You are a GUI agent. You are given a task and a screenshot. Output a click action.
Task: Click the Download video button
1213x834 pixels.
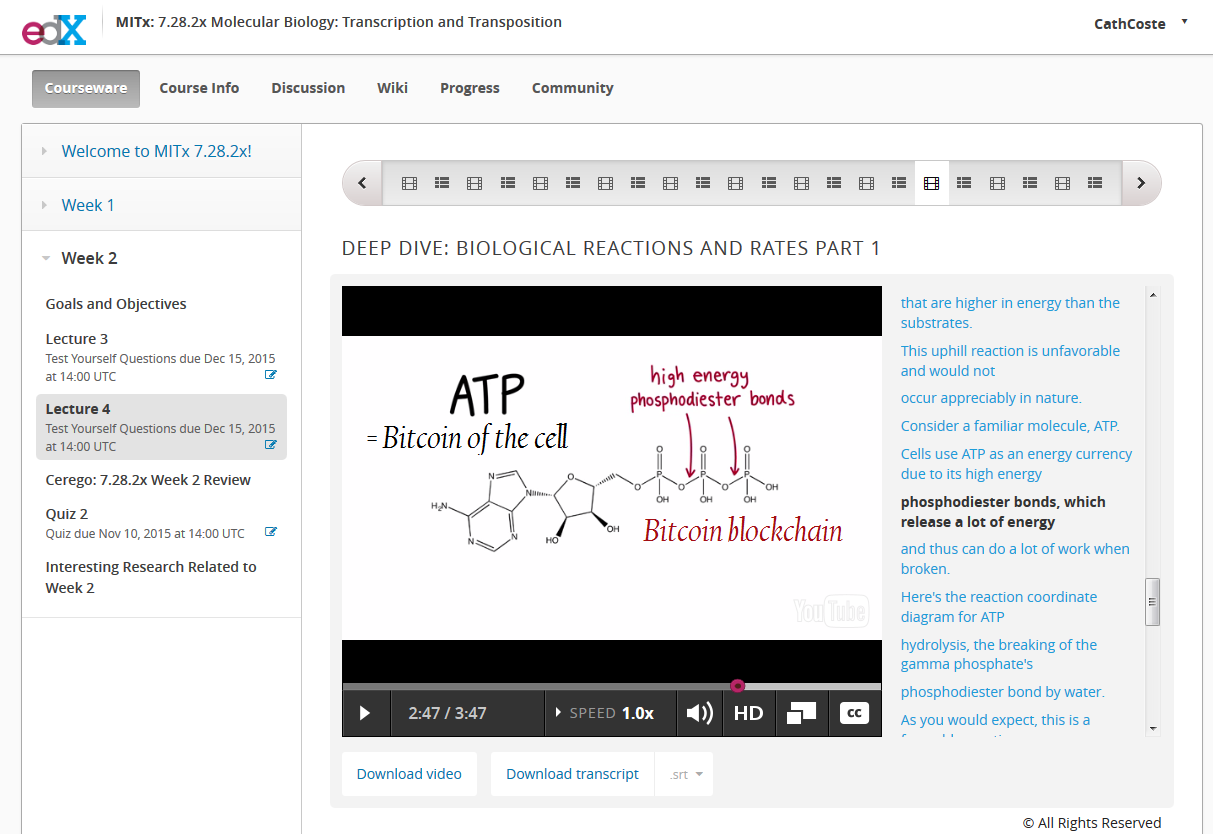(409, 774)
